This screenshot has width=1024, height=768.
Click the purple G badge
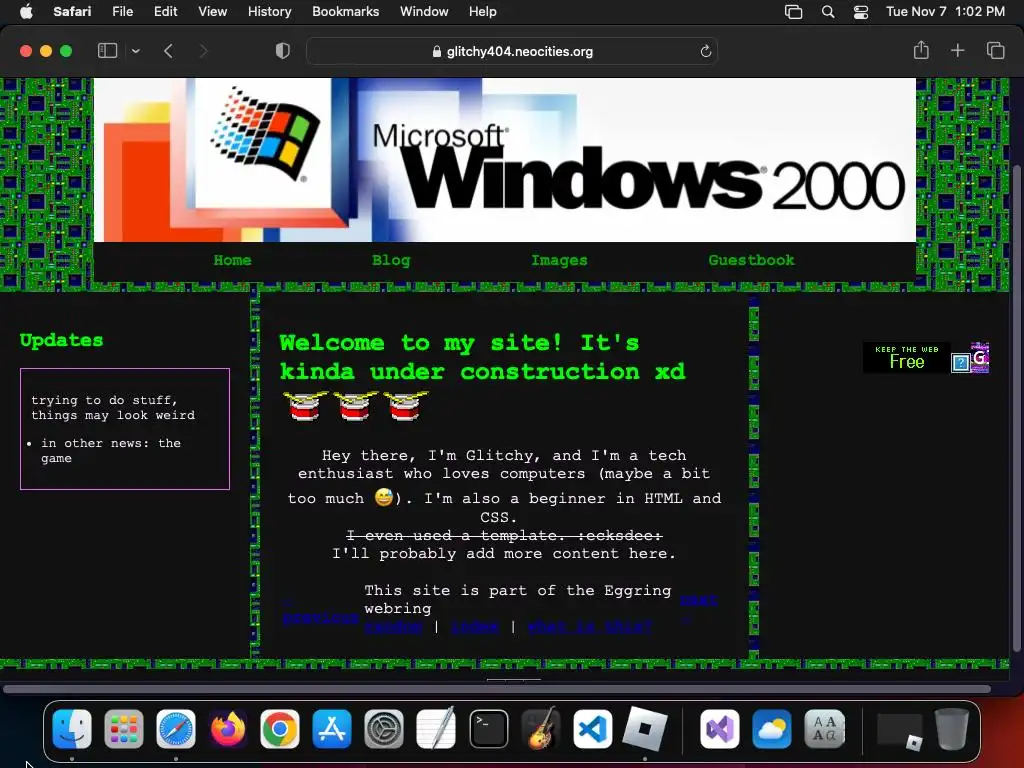click(980, 357)
